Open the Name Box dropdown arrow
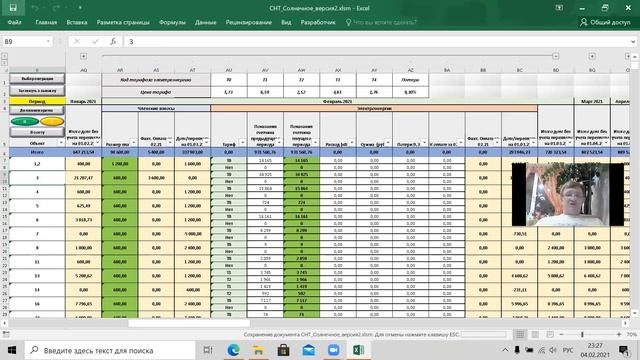 (x=49, y=42)
